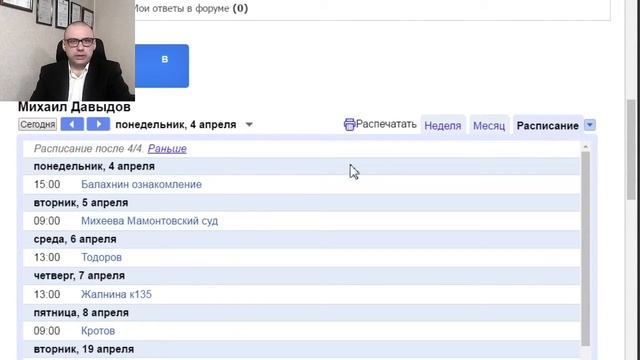Click the Расписание после 4/4 text
Viewport: 640px width, 360px height.
pyautogui.click(x=89, y=149)
